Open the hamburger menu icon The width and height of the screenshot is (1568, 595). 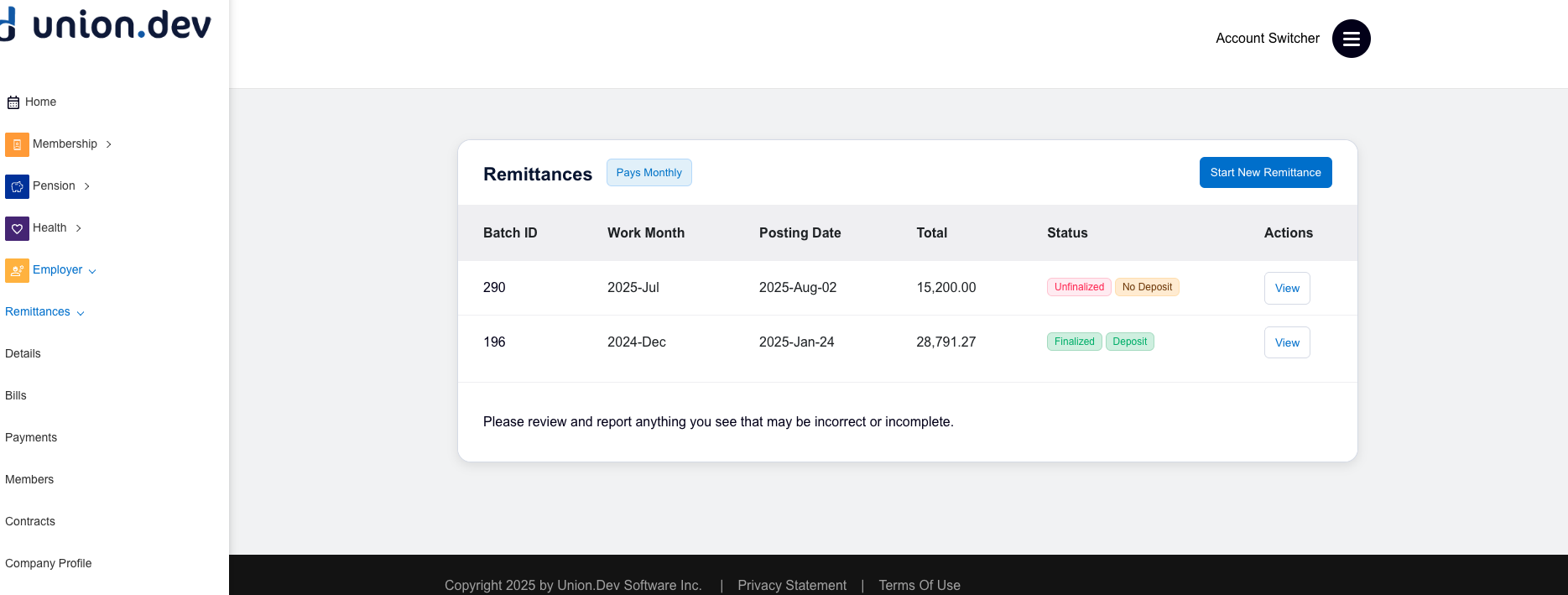pos(1351,39)
